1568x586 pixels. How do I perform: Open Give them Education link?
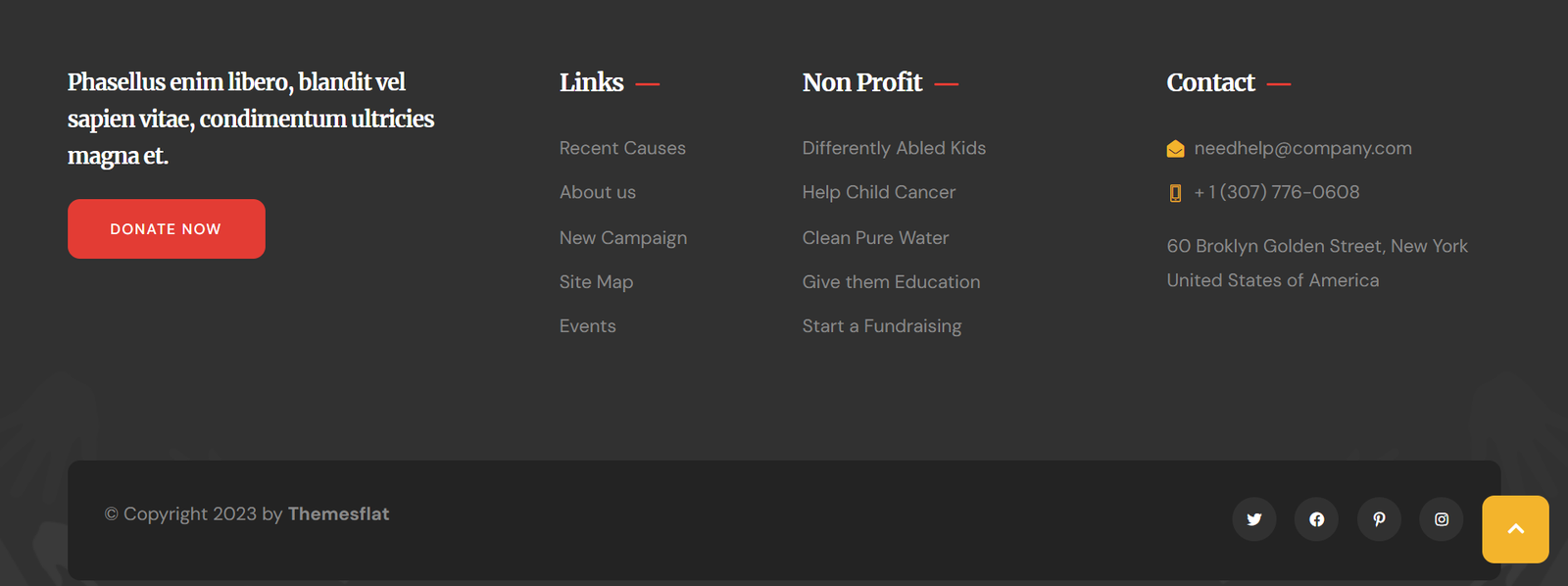coord(891,282)
